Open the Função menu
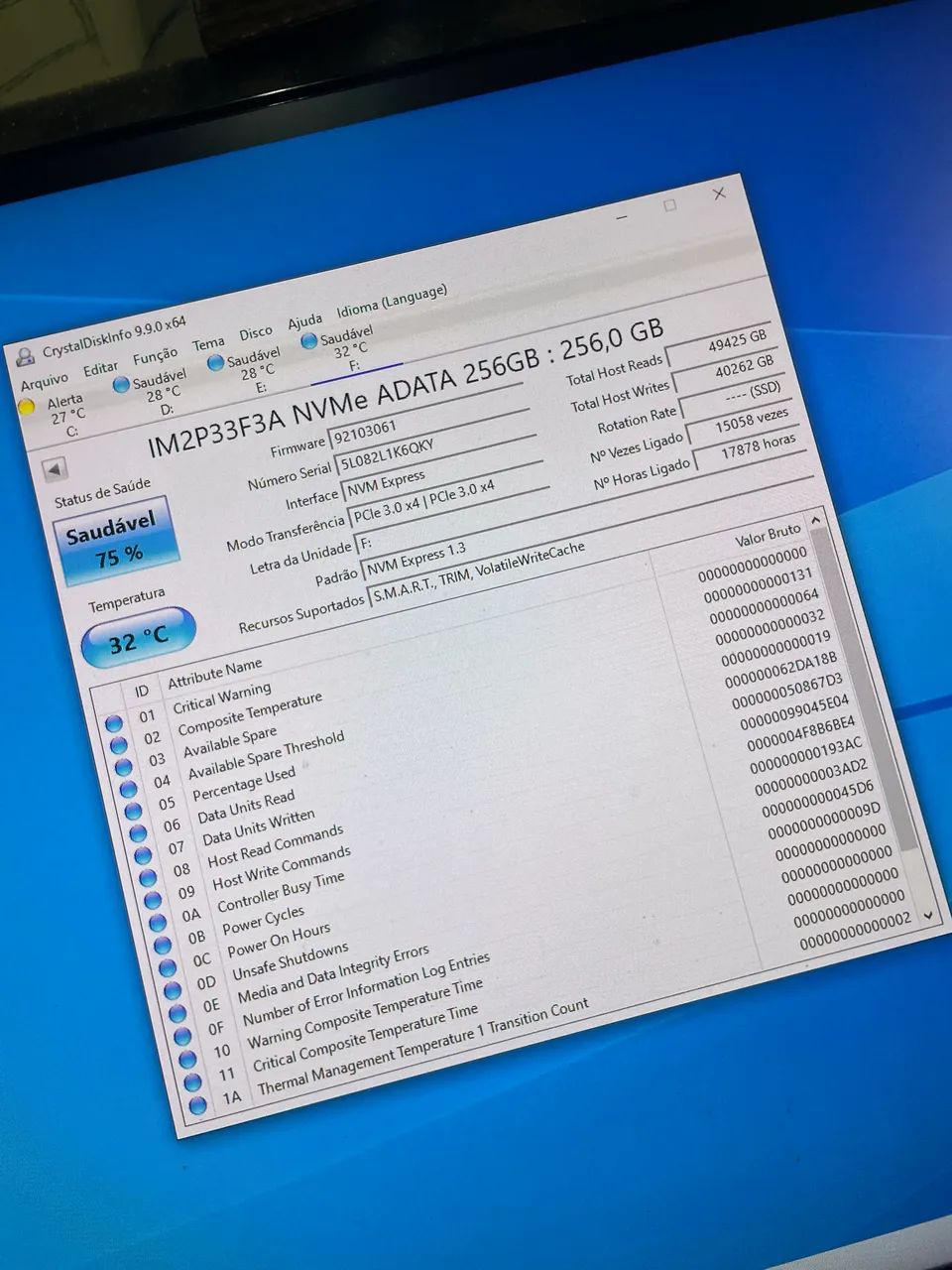Screen dimensions: 952x1270 155,355
